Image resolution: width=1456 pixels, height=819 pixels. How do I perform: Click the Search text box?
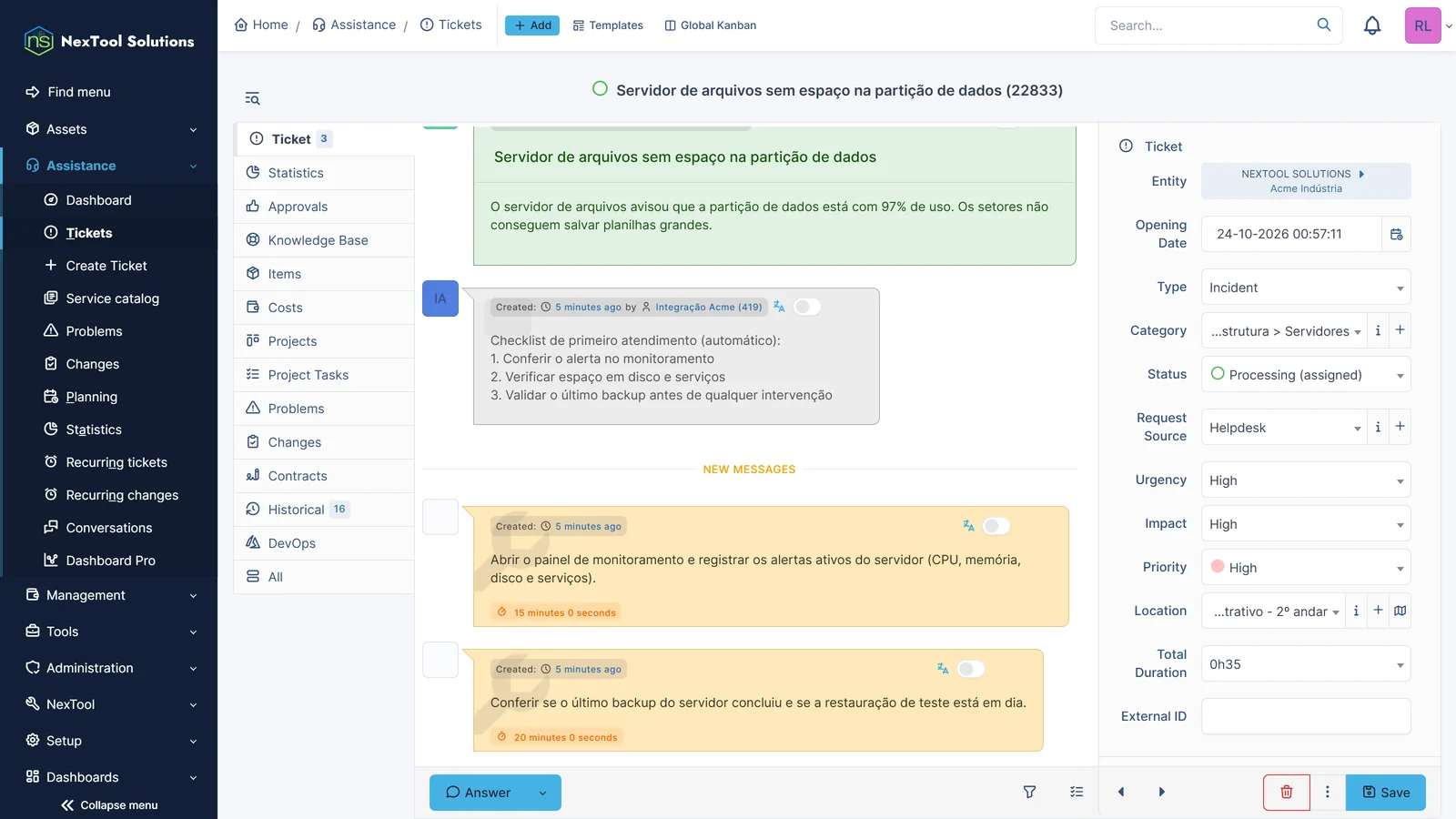click(x=1208, y=25)
